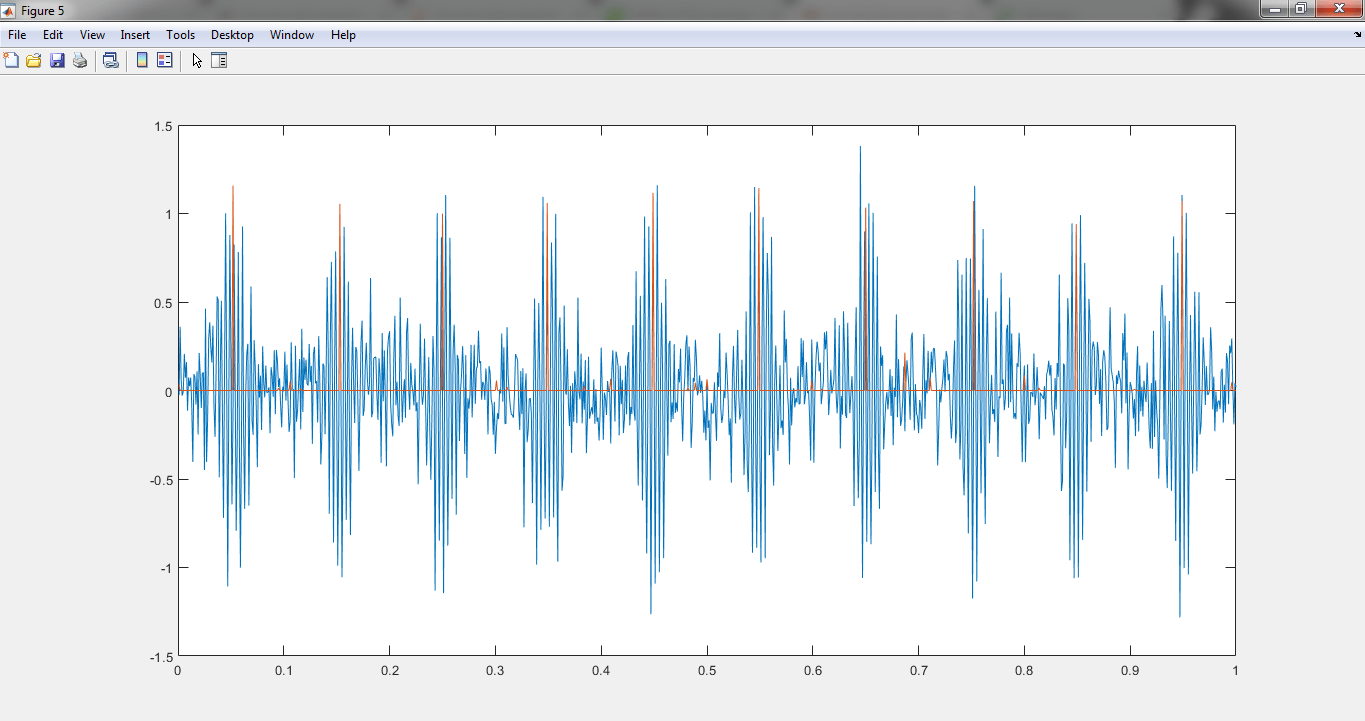The image size is (1365, 721).
Task: Insert a legend using the toolbar icon
Action: click(165, 60)
